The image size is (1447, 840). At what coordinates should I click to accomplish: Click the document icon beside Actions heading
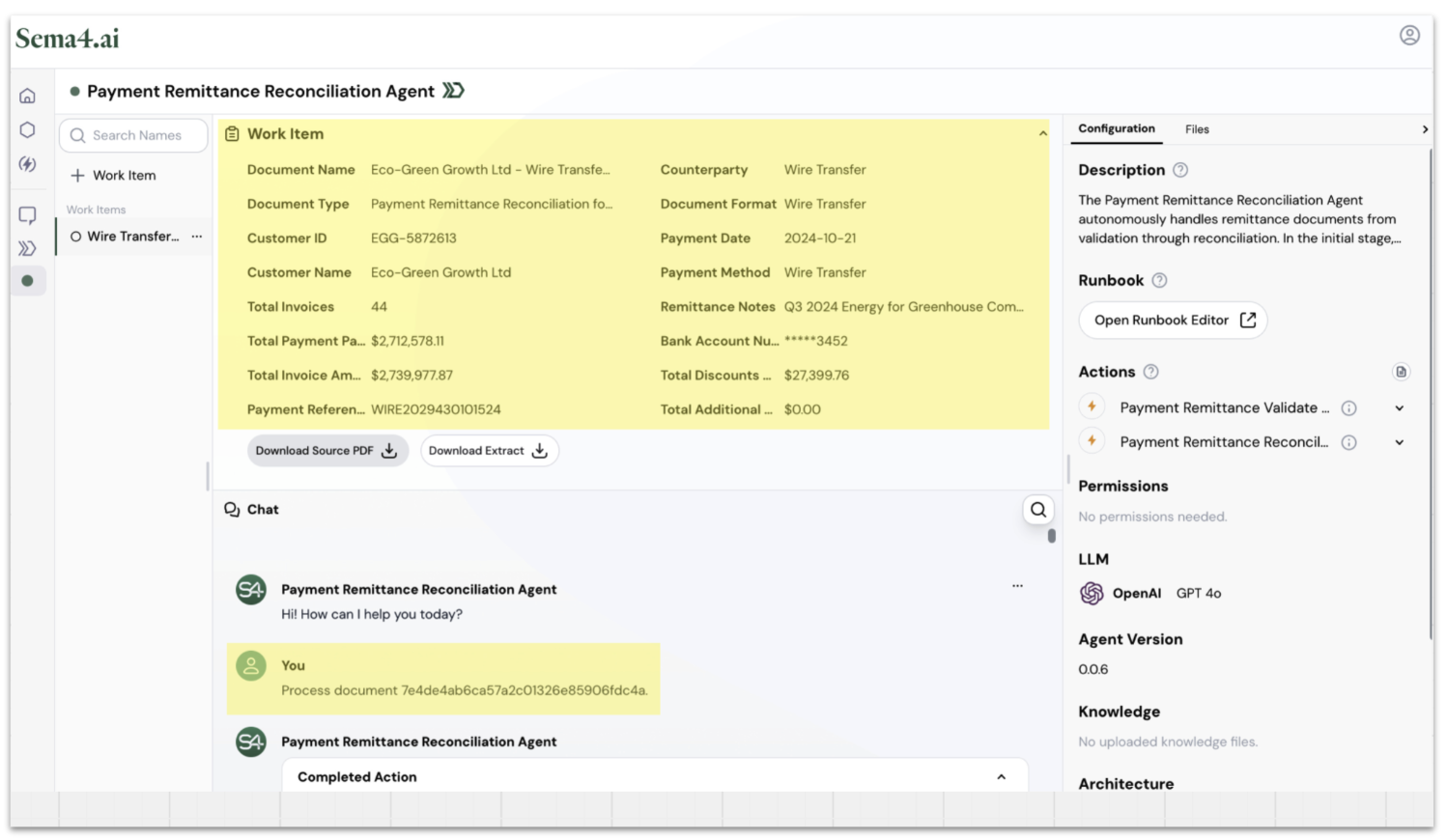1402,372
